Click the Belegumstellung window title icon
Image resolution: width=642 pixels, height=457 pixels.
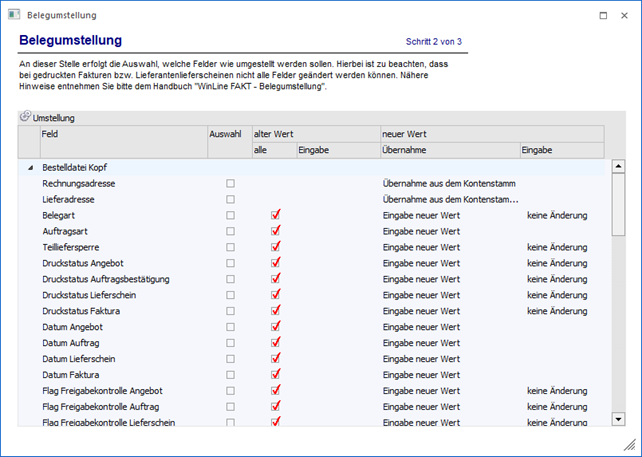13,16
